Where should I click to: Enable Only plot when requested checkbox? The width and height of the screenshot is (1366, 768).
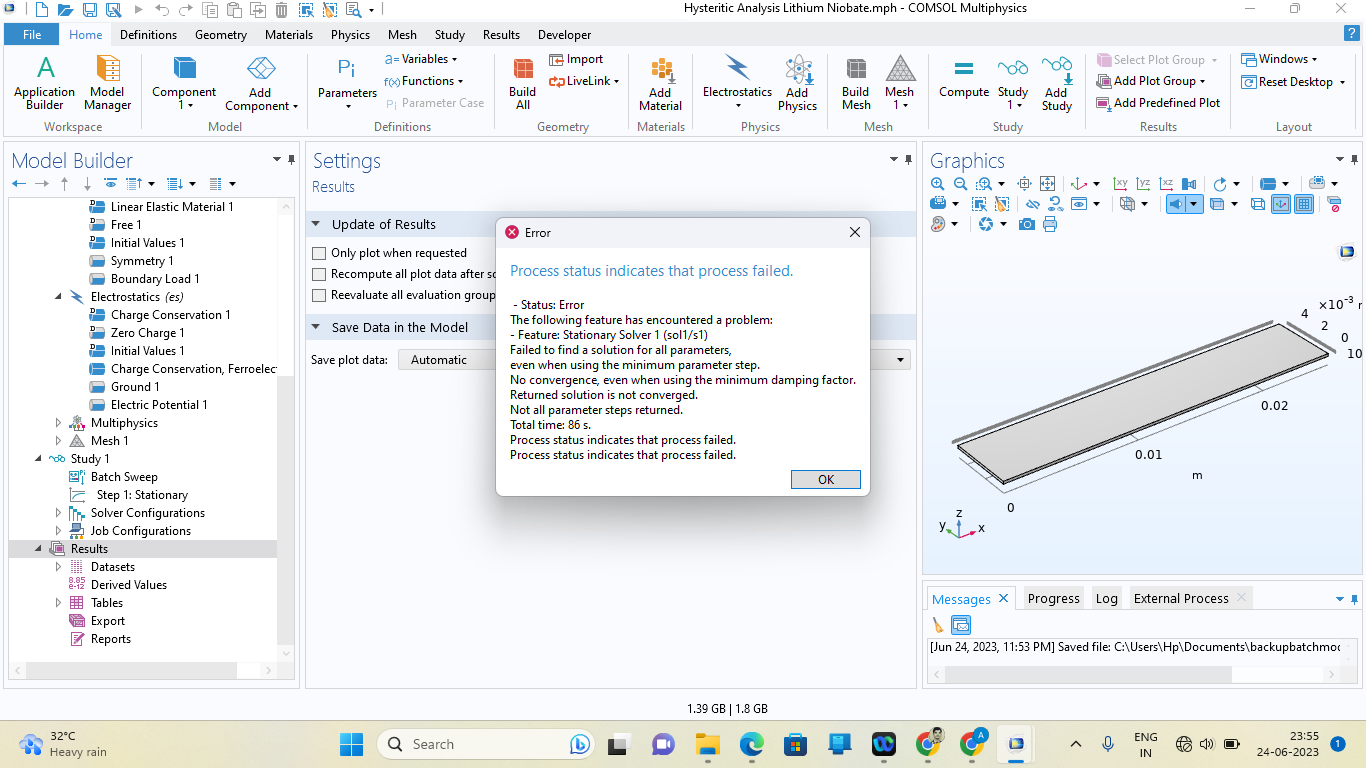(x=320, y=253)
